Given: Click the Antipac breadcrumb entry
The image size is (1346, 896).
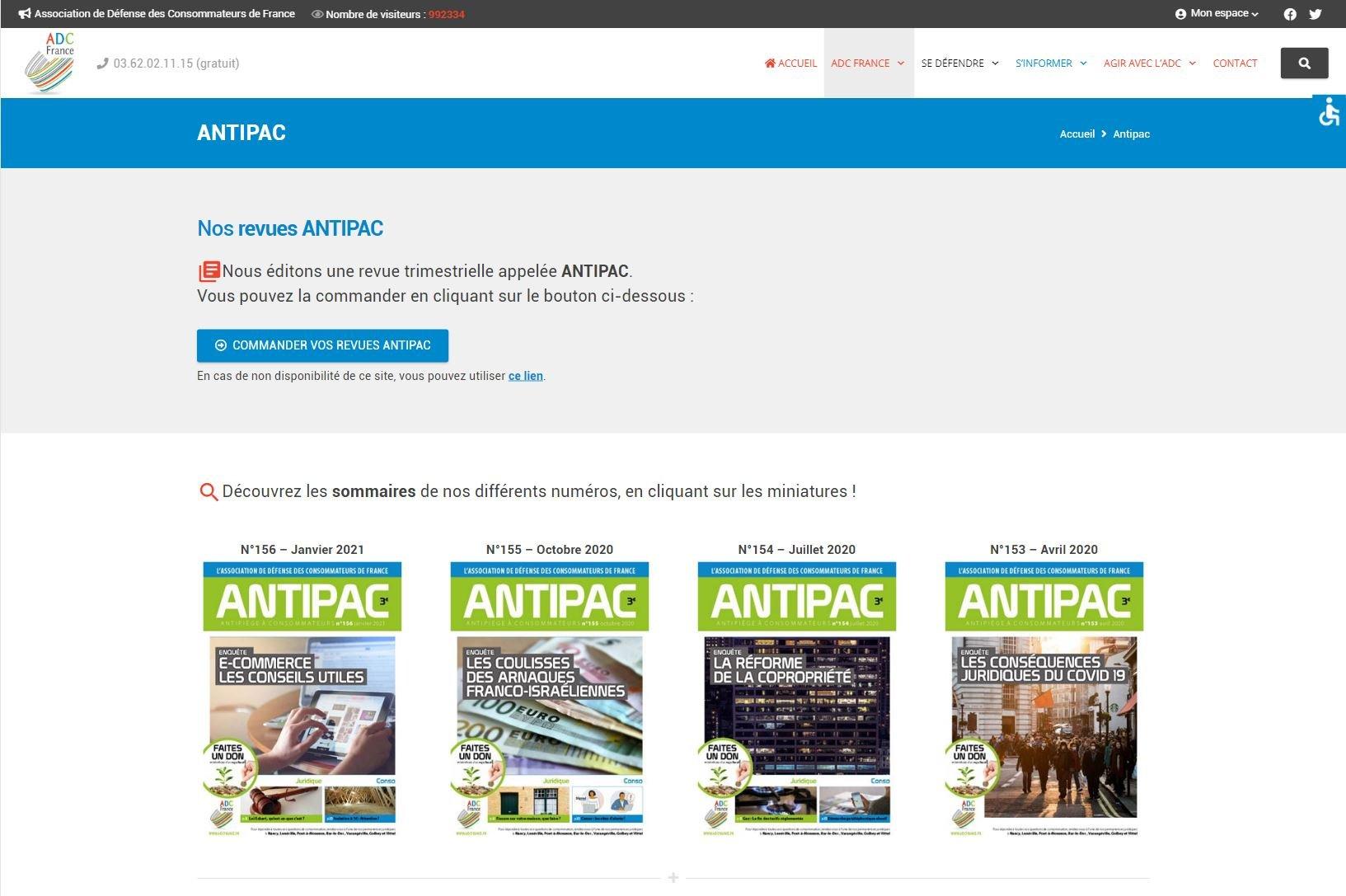Looking at the screenshot, I should tap(1131, 134).
